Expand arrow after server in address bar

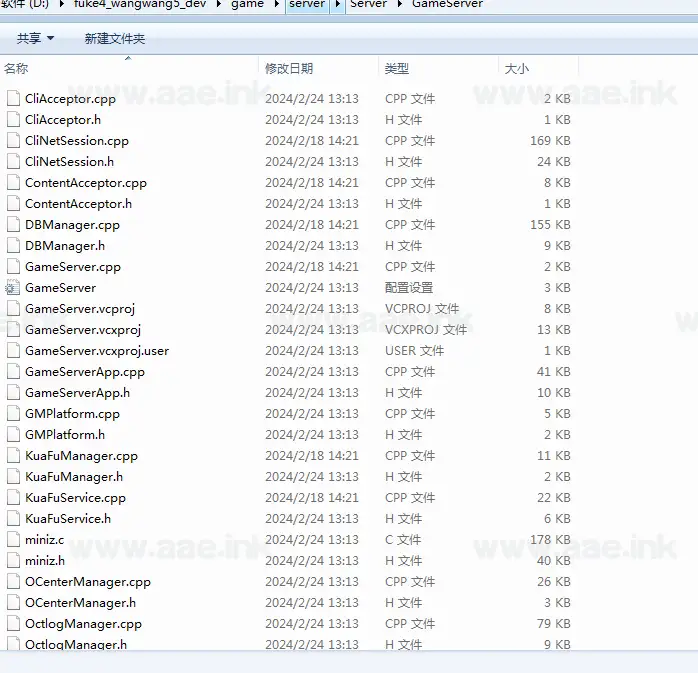tap(338, 4)
